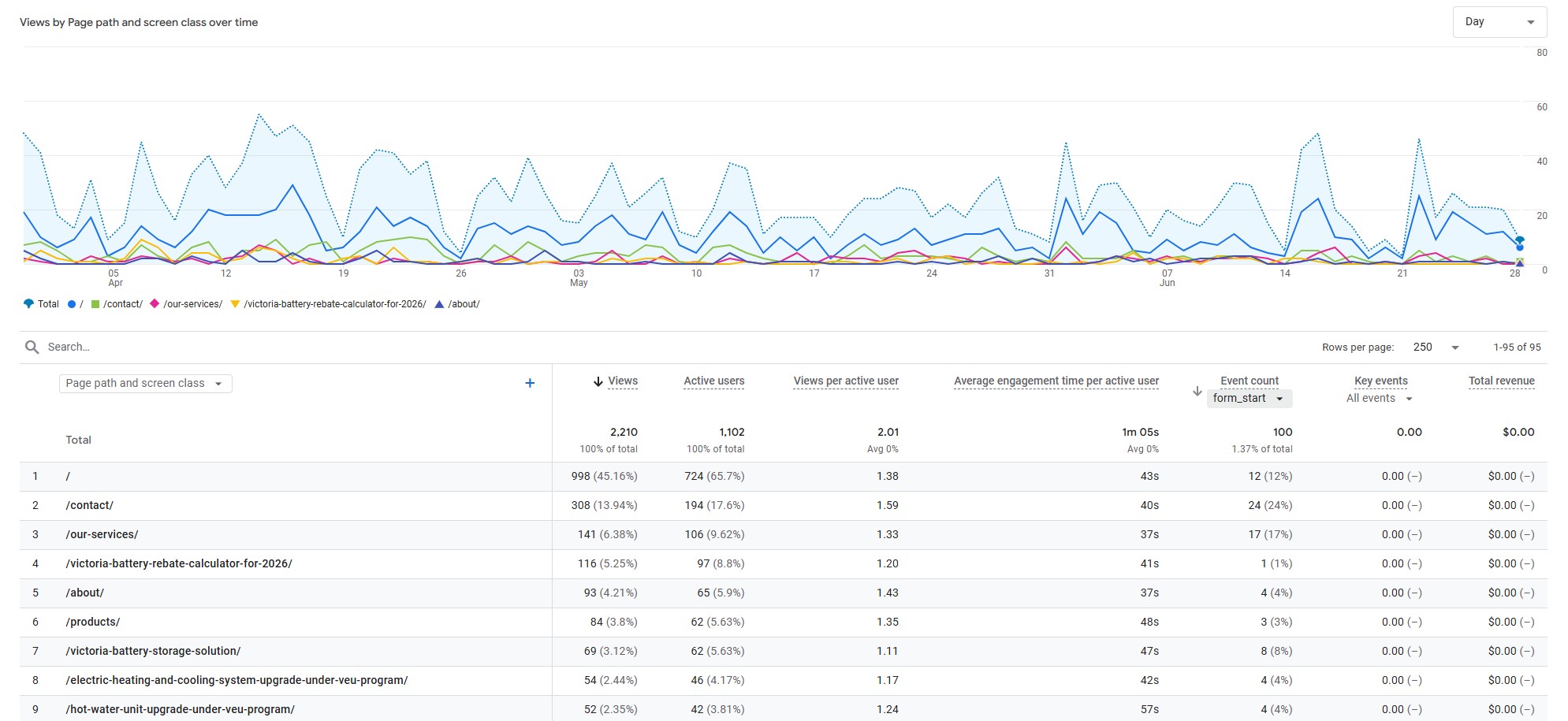This screenshot has height=721, width=1568.
Task: Click total active users value 1,102
Action: pyautogui.click(x=732, y=432)
